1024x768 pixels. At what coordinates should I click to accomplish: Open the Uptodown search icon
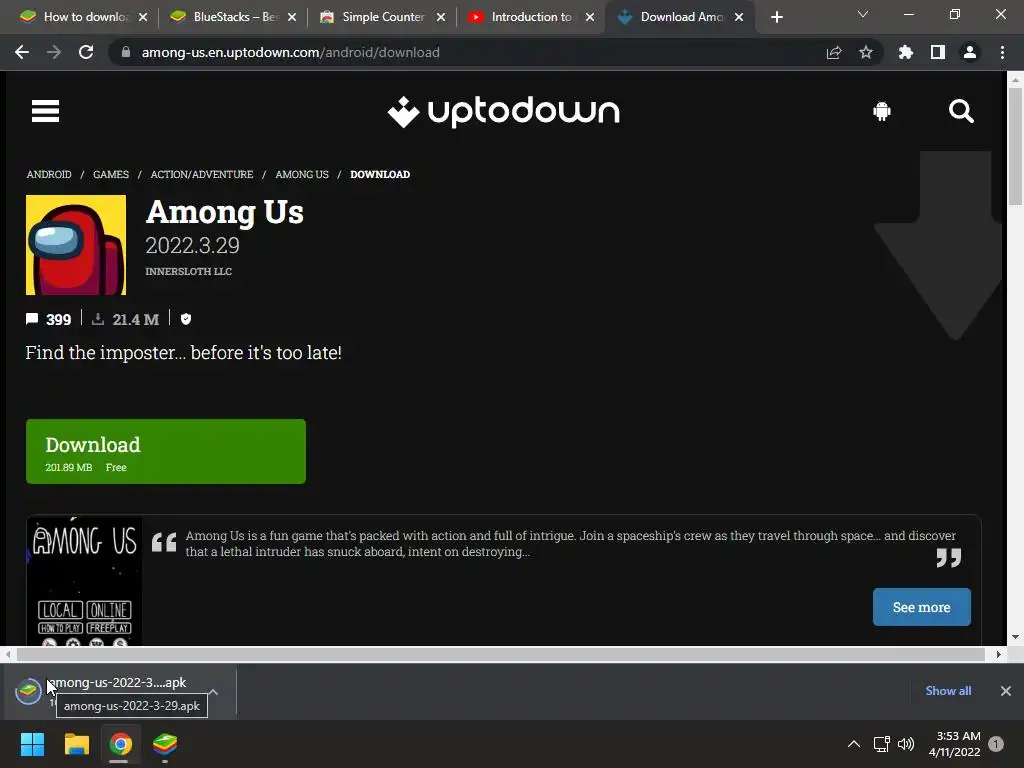point(961,111)
